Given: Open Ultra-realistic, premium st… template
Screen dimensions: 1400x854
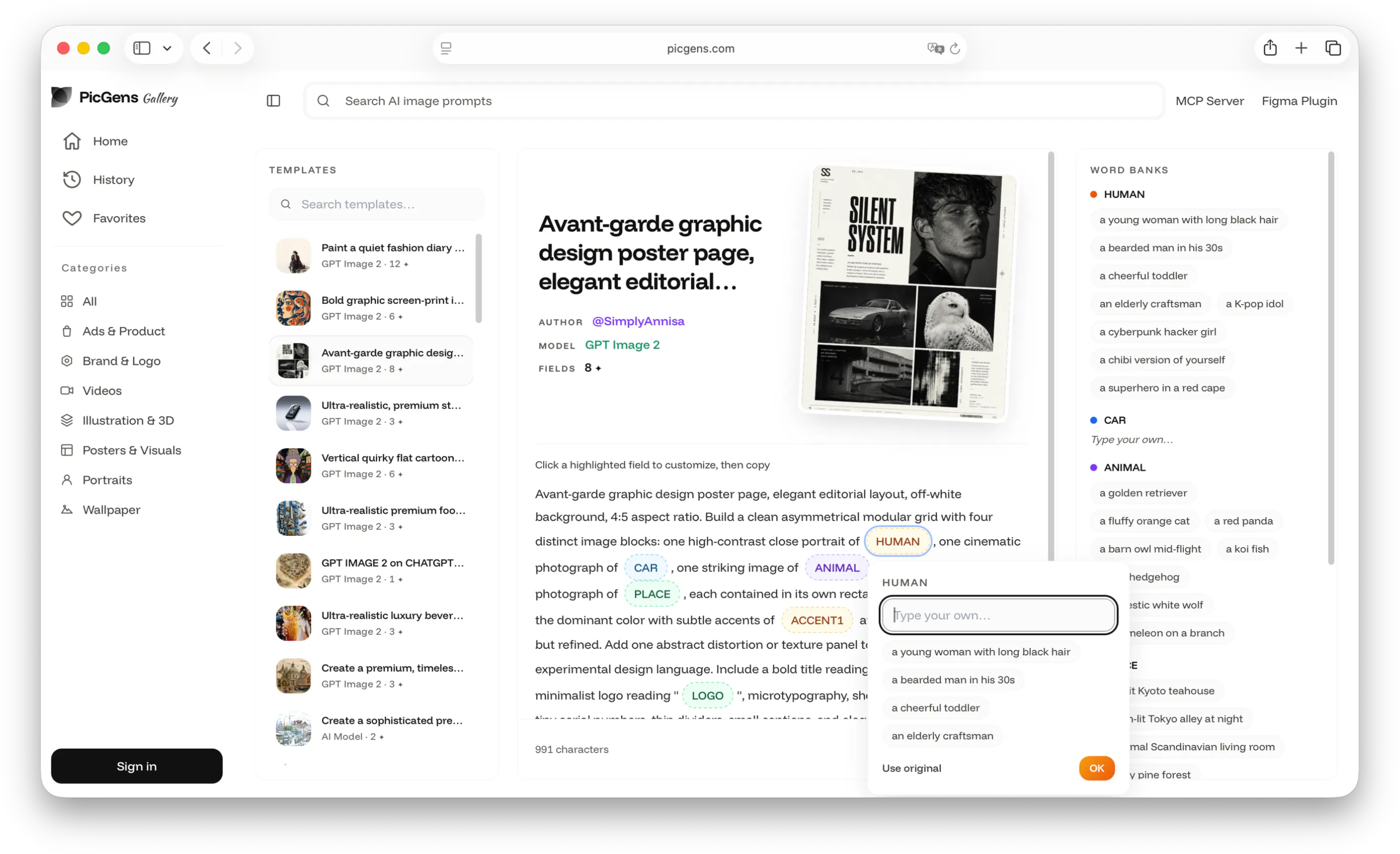Looking at the screenshot, I should (371, 413).
